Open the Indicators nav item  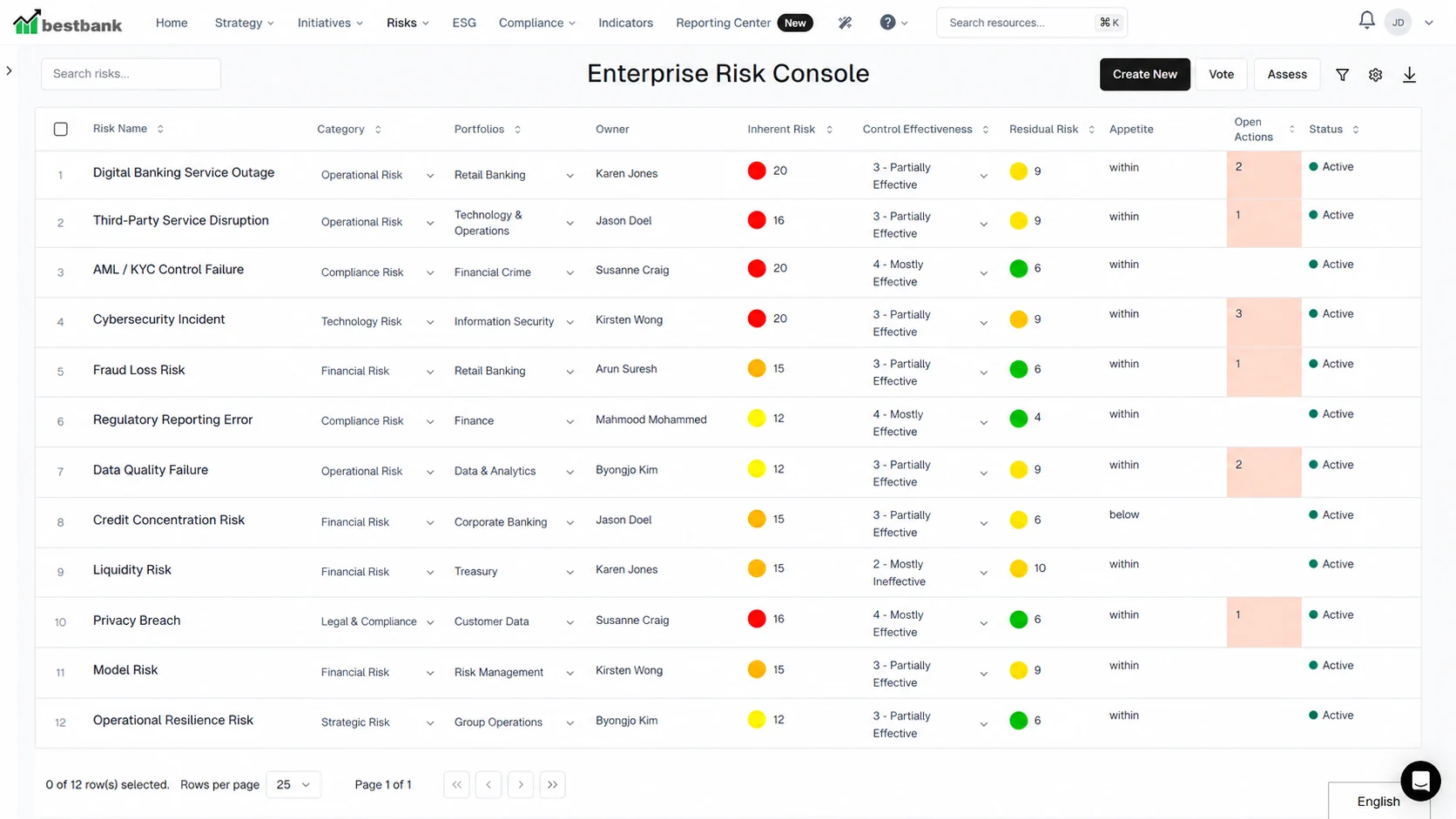tap(625, 23)
